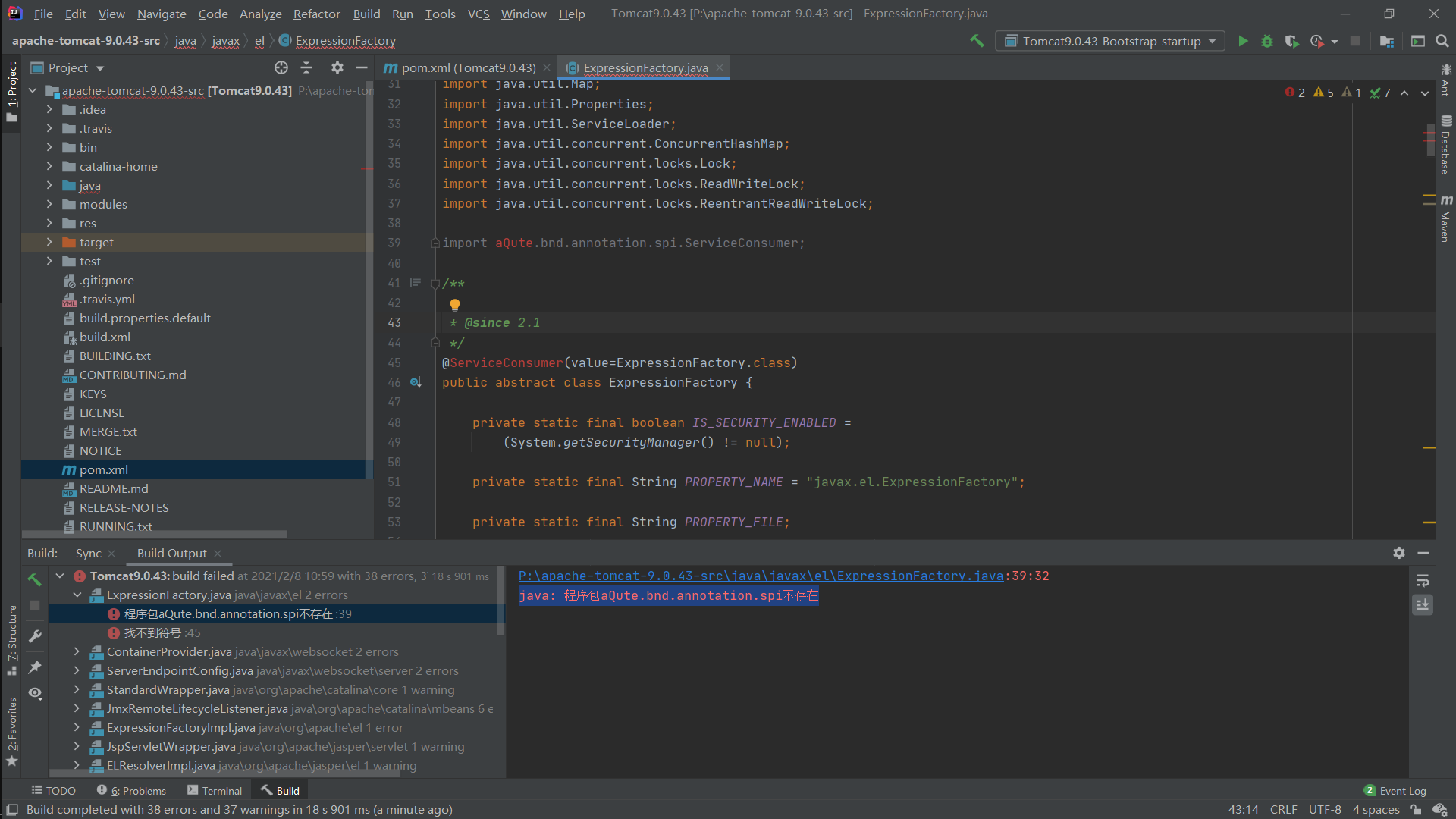Open the Ant tool window
Screen dimensions: 1456x819
pyautogui.click(x=1446, y=80)
